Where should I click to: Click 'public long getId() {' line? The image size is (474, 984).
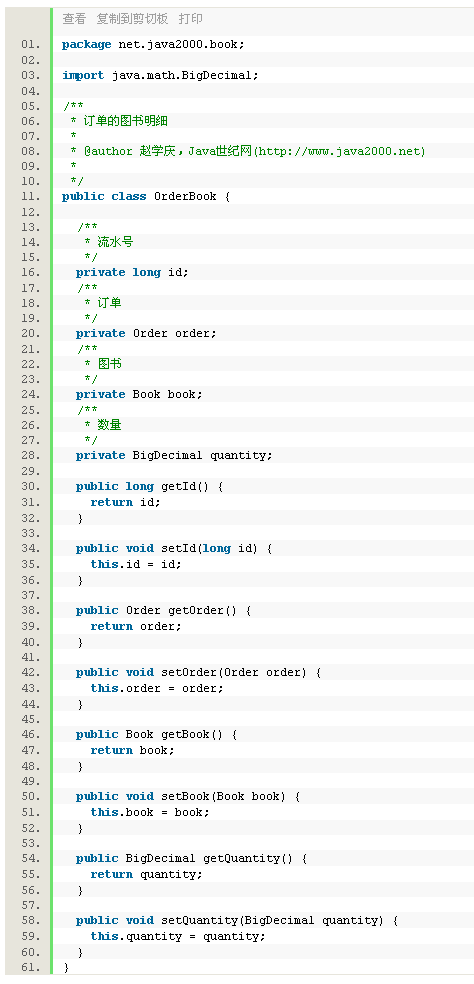point(149,486)
